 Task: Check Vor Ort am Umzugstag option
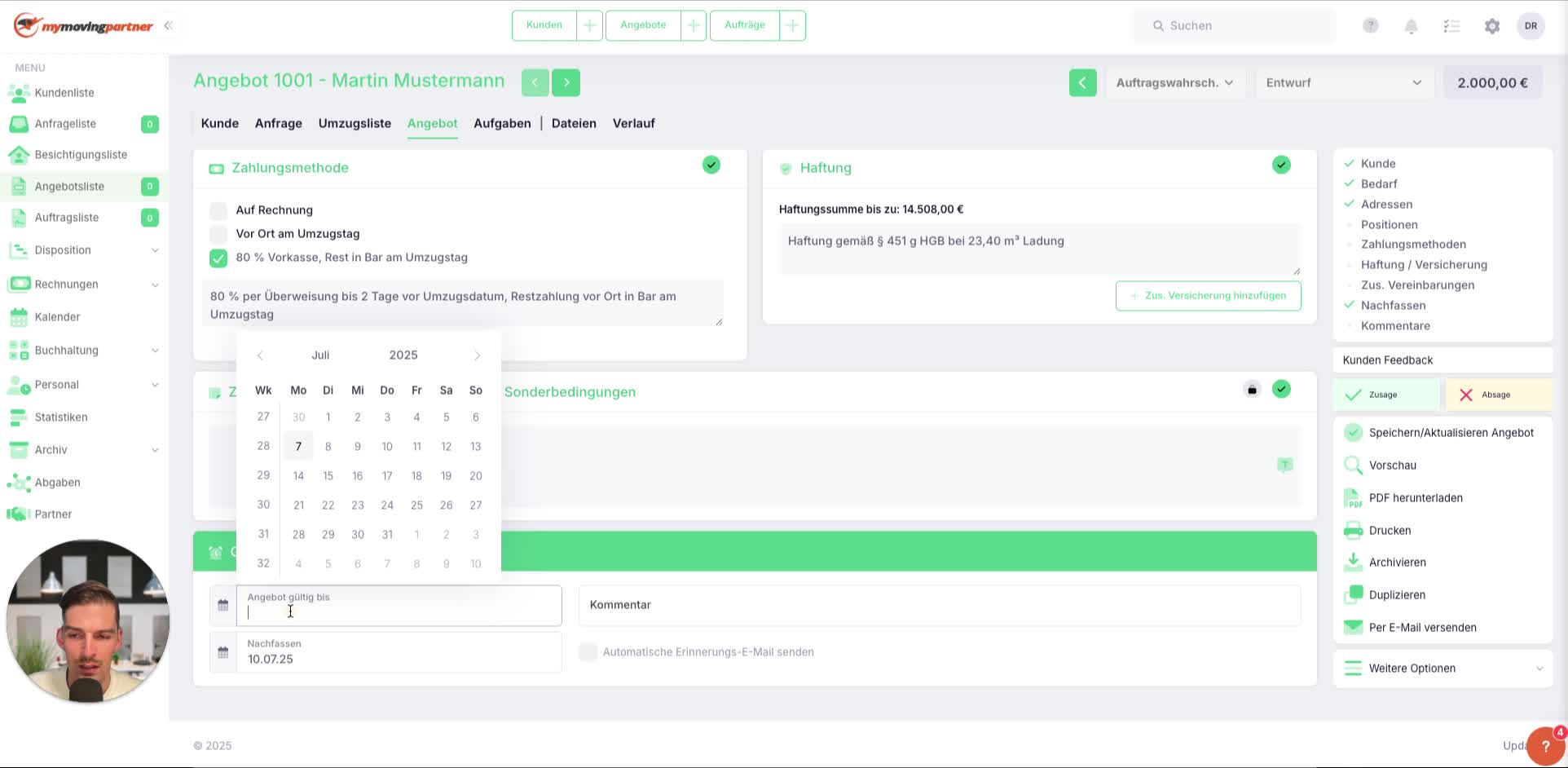[x=218, y=234]
